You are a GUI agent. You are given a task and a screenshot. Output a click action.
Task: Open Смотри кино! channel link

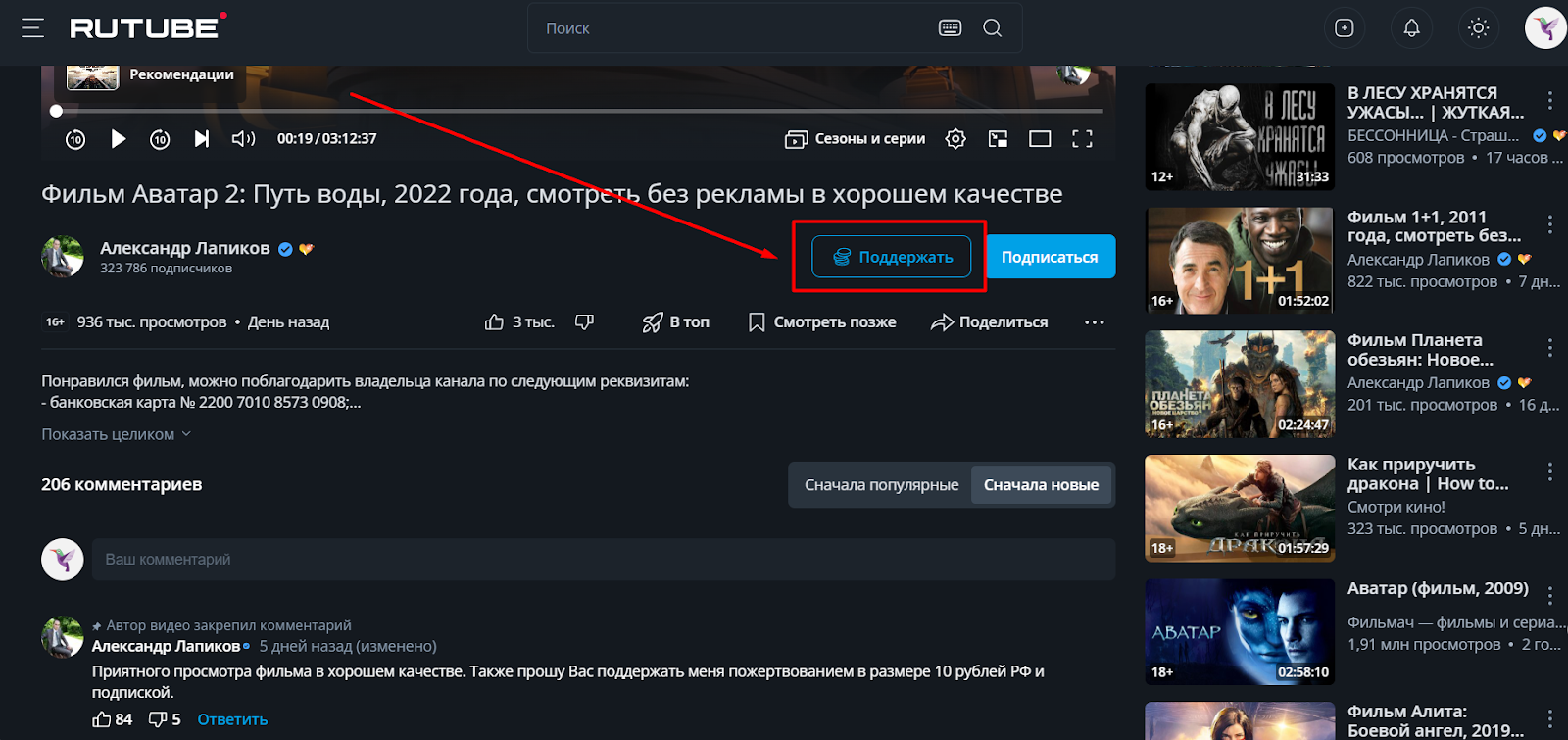click(x=1396, y=507)
